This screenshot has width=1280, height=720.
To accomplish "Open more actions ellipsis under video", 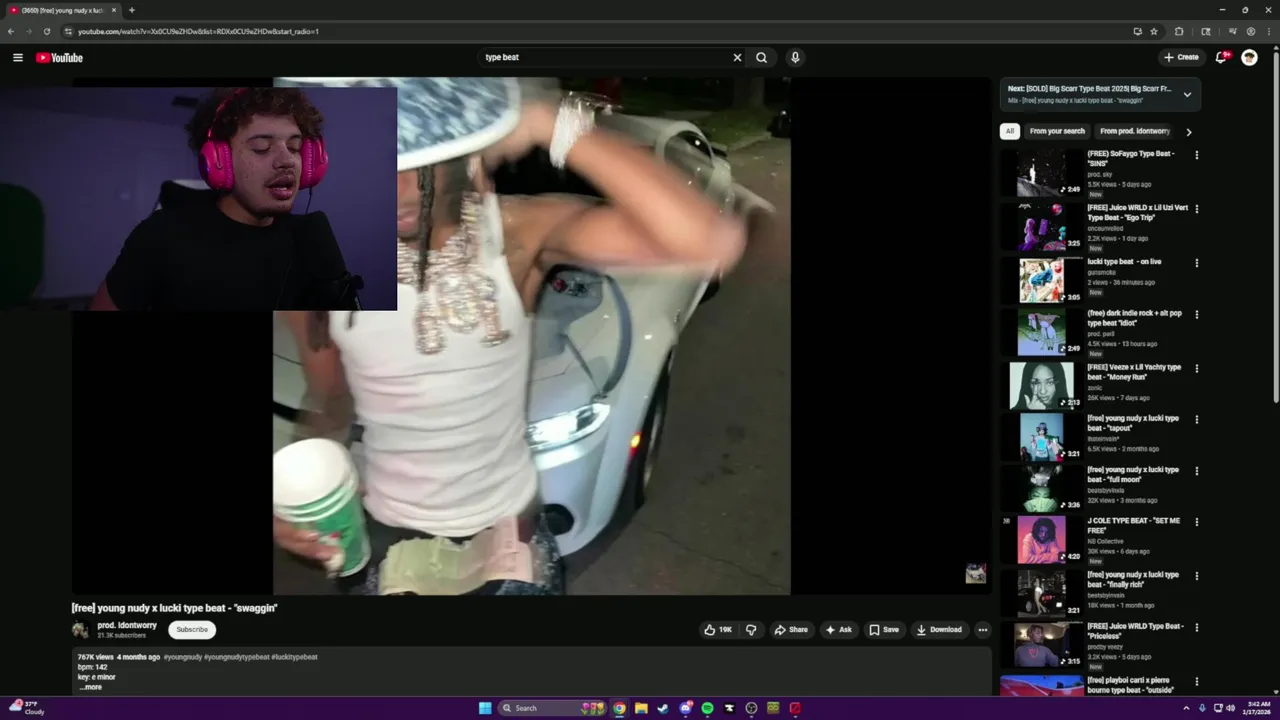I will pos(982,630).
